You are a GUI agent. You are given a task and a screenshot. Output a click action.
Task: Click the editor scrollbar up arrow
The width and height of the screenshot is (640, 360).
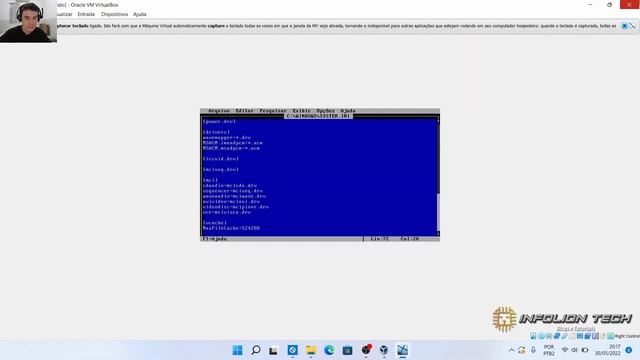coord(438,121)
